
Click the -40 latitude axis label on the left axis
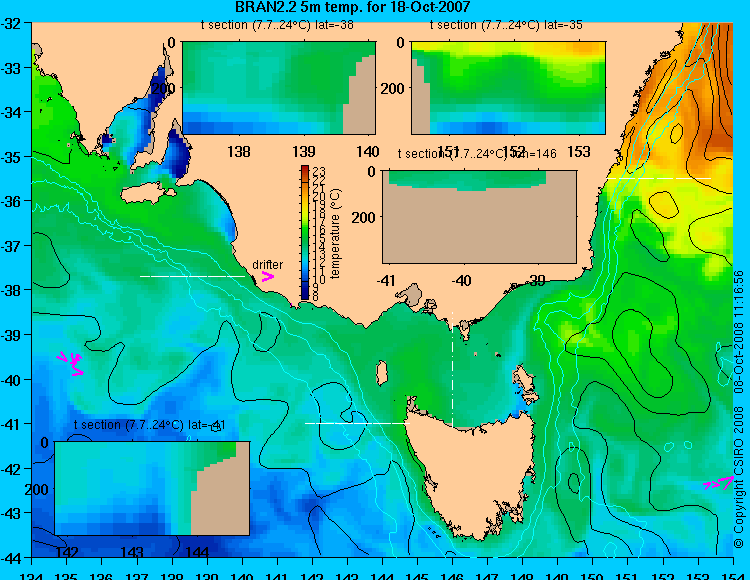pos(11,380)
